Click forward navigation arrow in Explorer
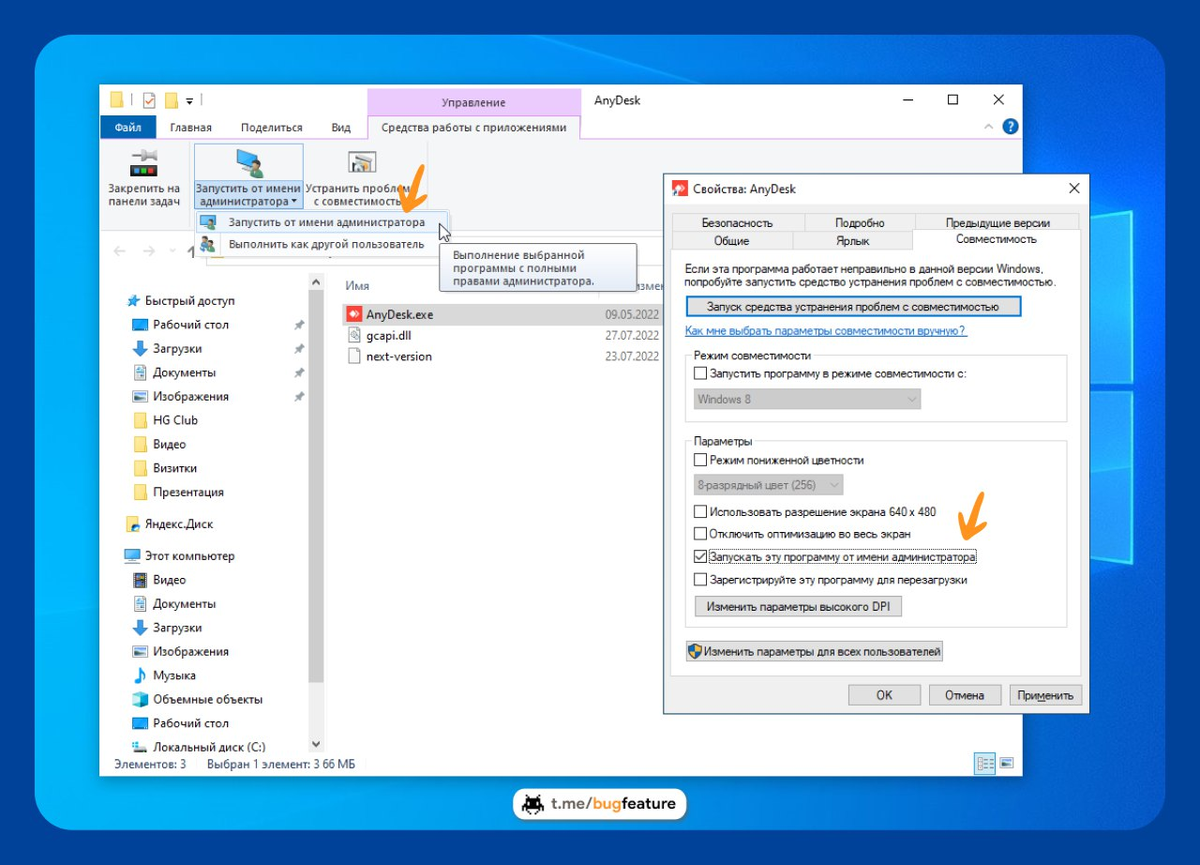1200x865 pixels. (x=149, y=251)
